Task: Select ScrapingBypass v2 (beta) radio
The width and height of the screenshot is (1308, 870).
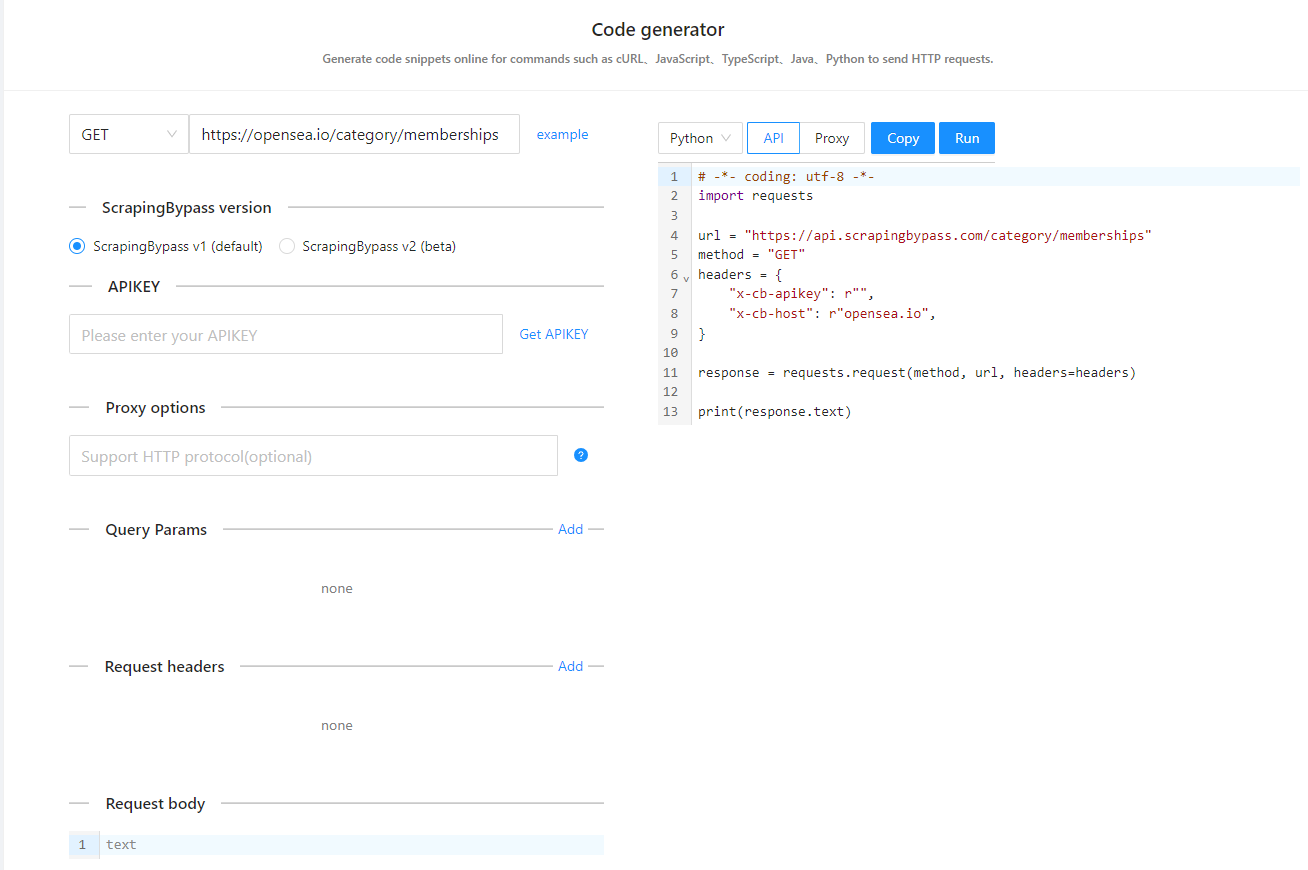Action: pos(287,246)
